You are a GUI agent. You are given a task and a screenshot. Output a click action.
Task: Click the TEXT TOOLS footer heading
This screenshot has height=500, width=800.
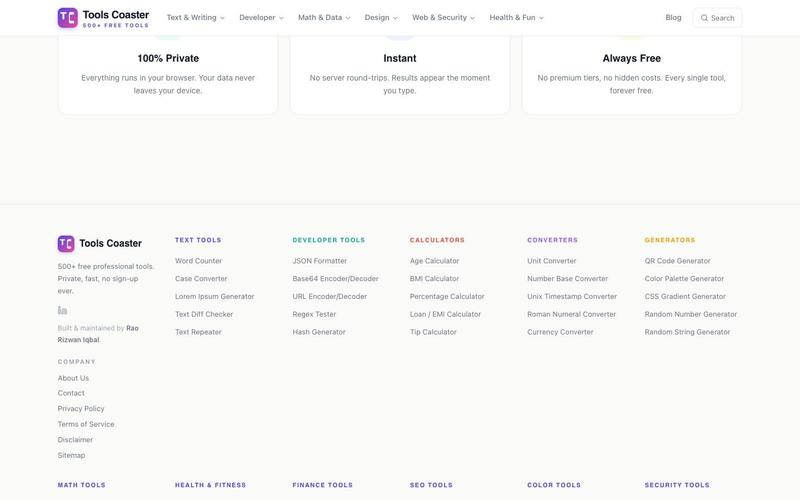tap(198, 240)
